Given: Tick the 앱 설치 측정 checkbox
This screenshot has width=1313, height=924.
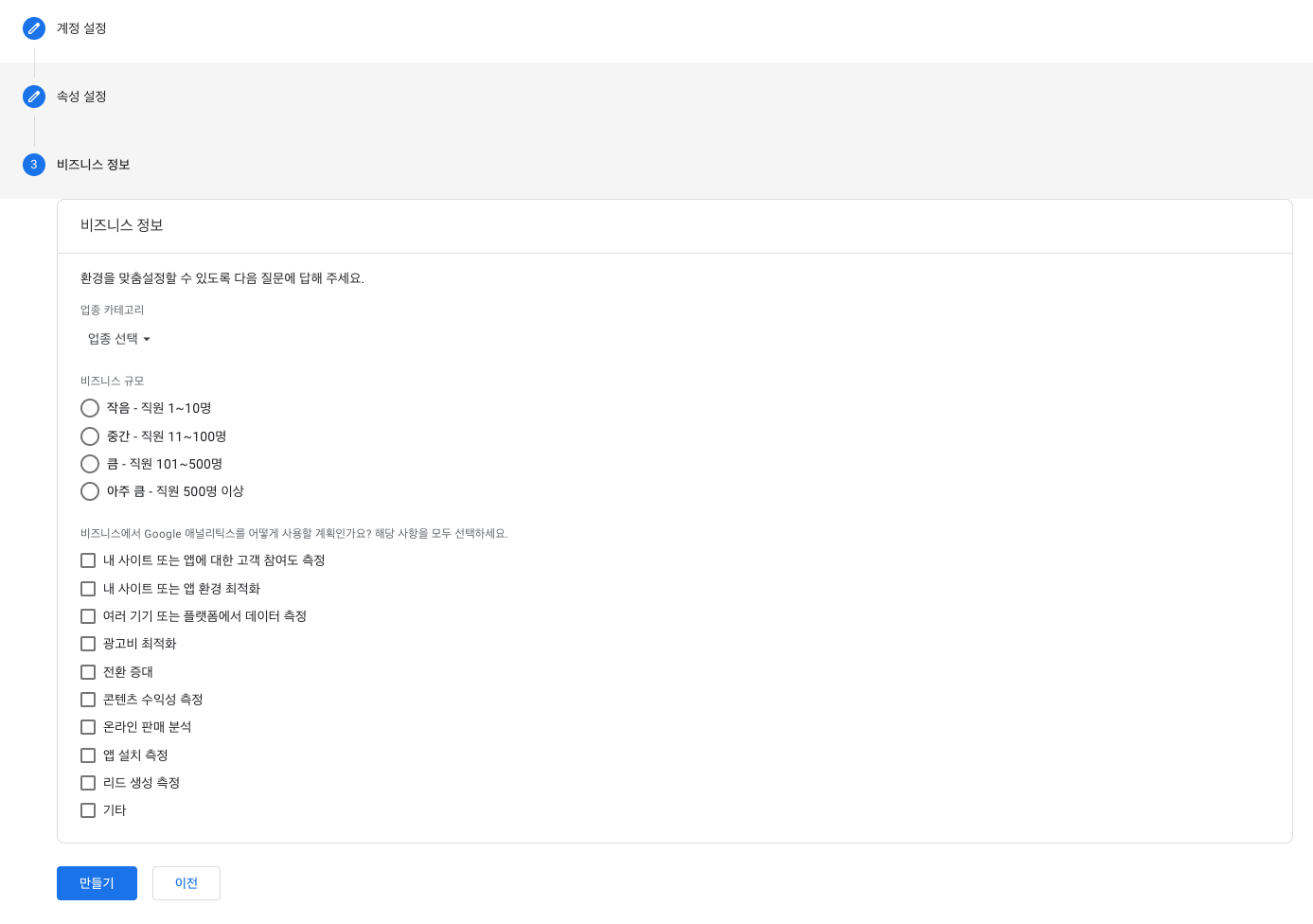Looking at the screenshot, I should (88, 755).
